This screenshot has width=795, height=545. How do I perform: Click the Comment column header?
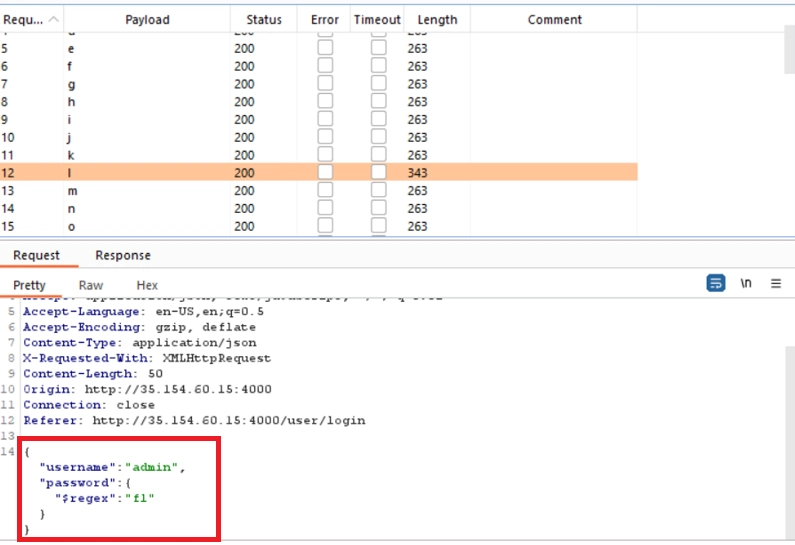pos(554,20)
